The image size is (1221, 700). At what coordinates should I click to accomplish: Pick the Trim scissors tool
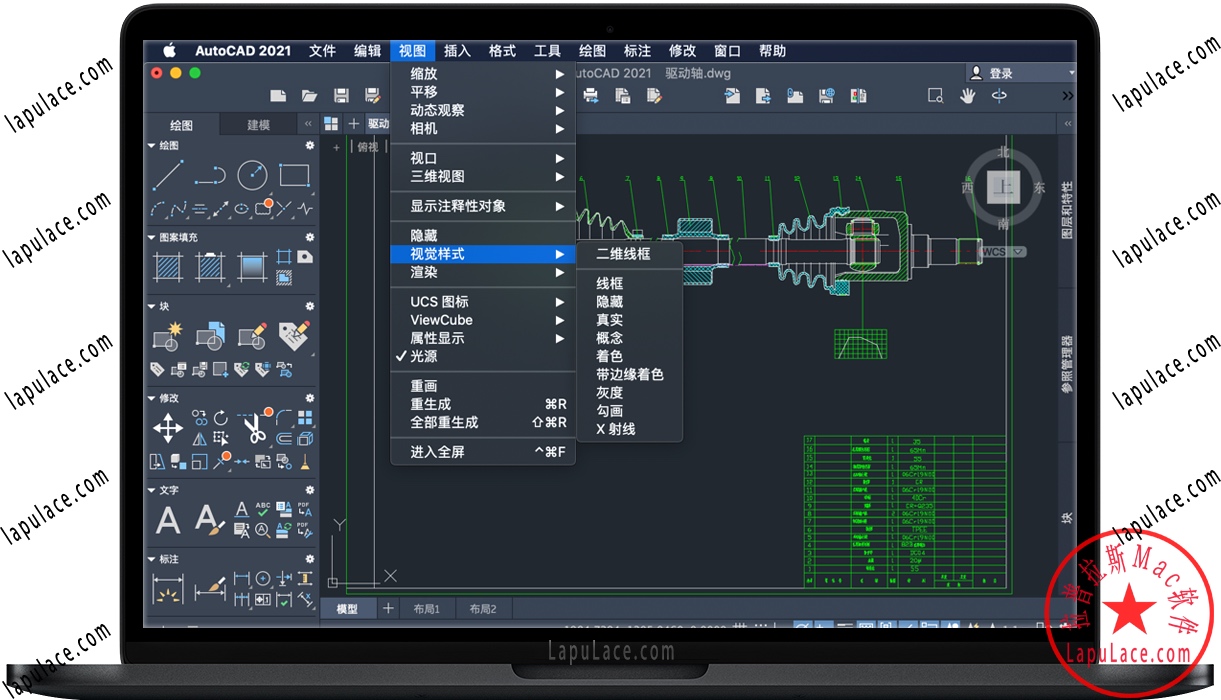(253, 430)
